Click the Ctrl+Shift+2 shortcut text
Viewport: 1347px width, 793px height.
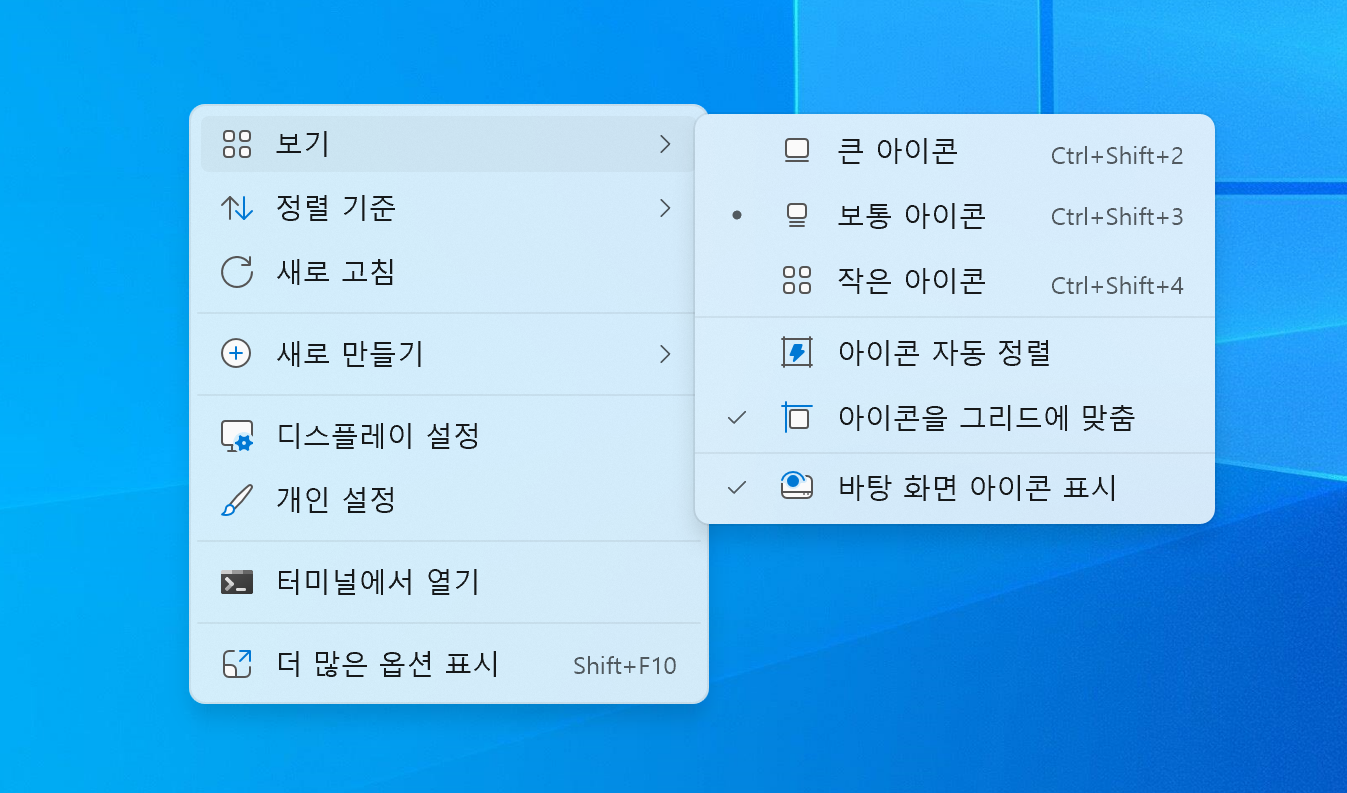click(1117, 156)
